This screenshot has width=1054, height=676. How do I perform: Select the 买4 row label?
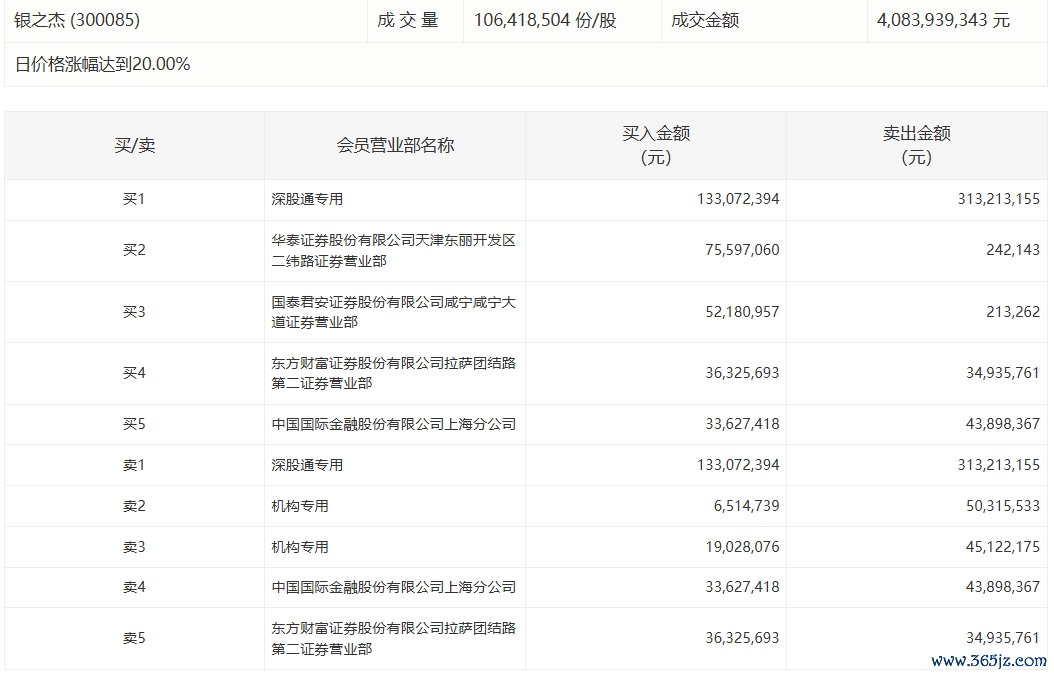[134, 374]
